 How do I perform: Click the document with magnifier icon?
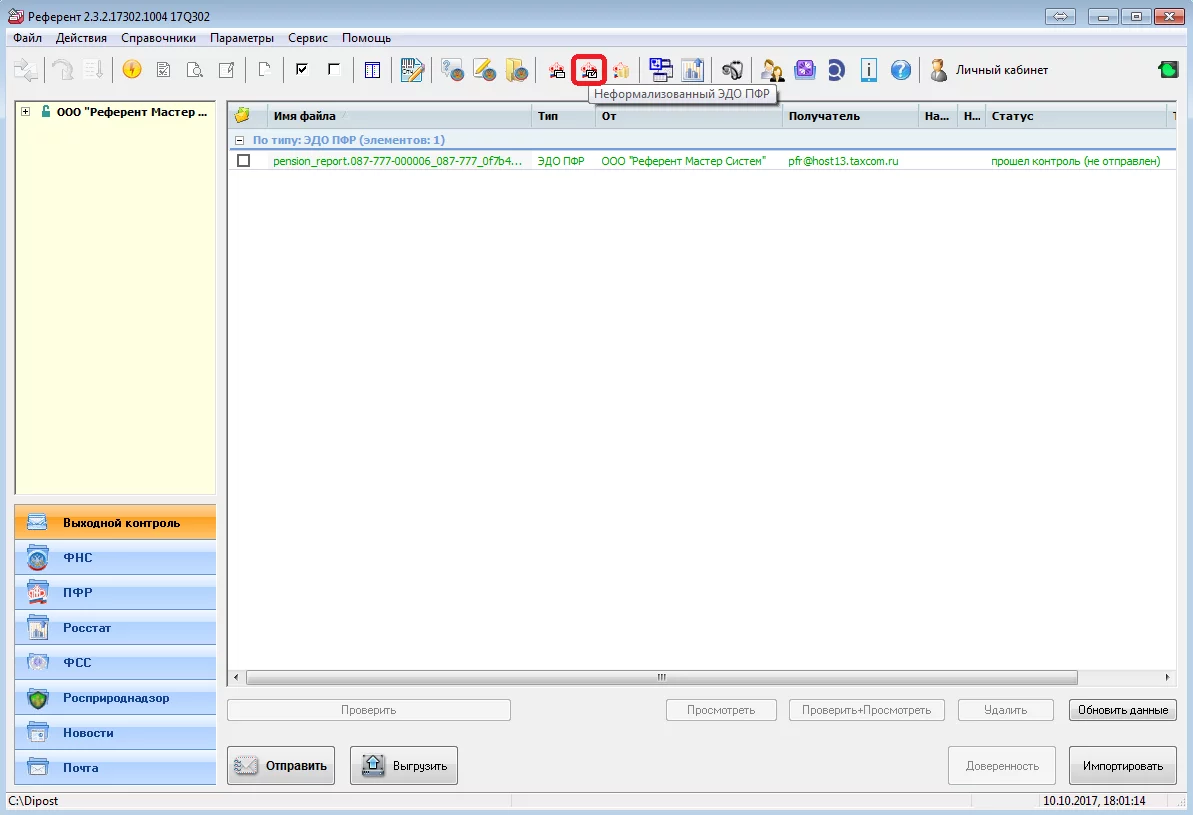click(195, 70)
